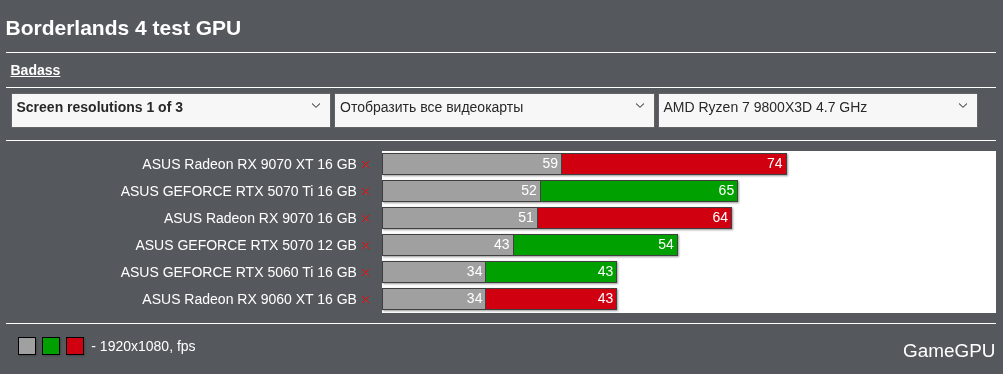1003x374 pixels.
Task: Expand the Отобразить все видеокарты dropdown
Action: pos(494,110)
